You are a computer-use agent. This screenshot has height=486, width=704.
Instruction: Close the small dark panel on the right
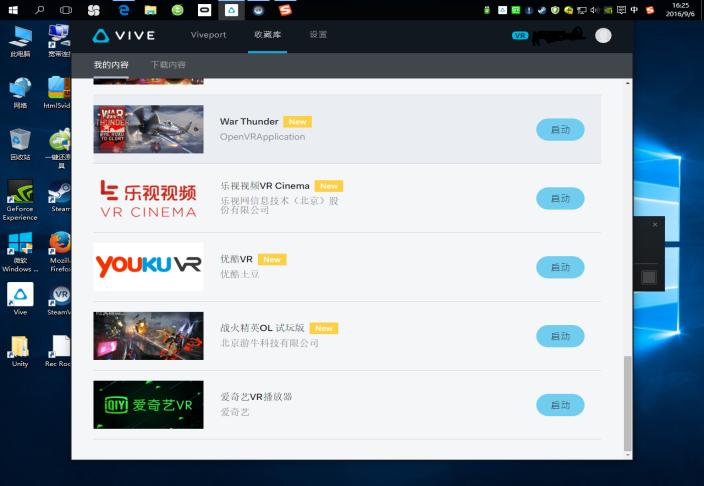[655, 224]
